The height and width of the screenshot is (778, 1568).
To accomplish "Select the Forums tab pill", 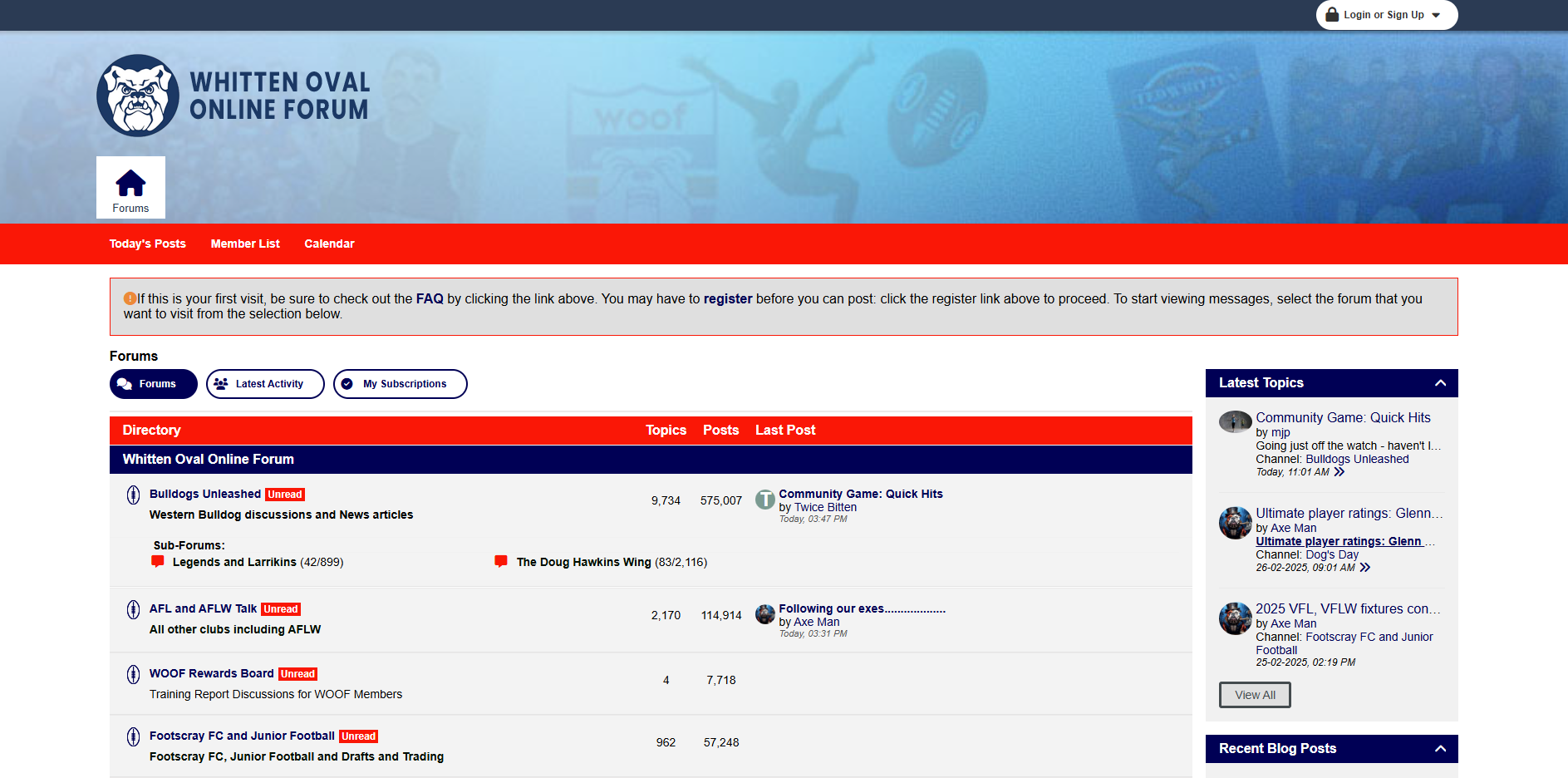I will coord(154,384).
